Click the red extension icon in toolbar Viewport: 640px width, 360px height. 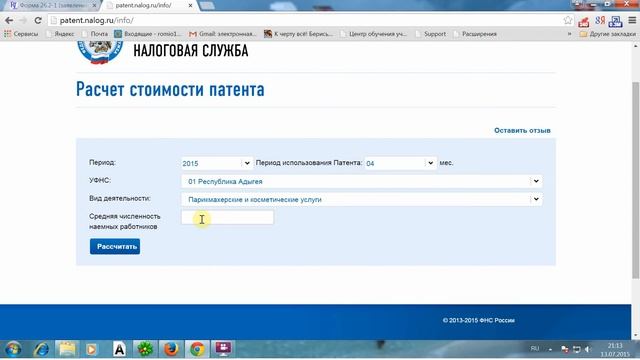click(x=584, y=21)
